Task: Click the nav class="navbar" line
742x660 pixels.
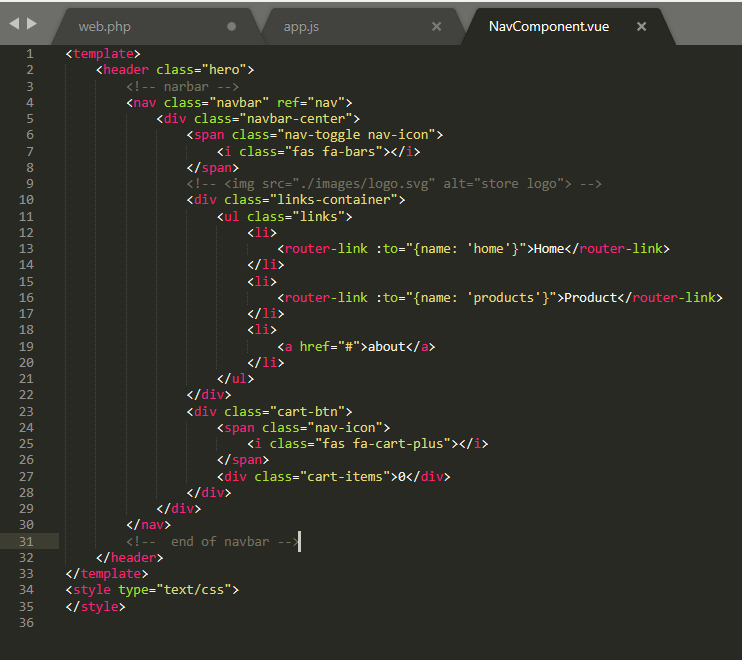Action: [239, 103]
